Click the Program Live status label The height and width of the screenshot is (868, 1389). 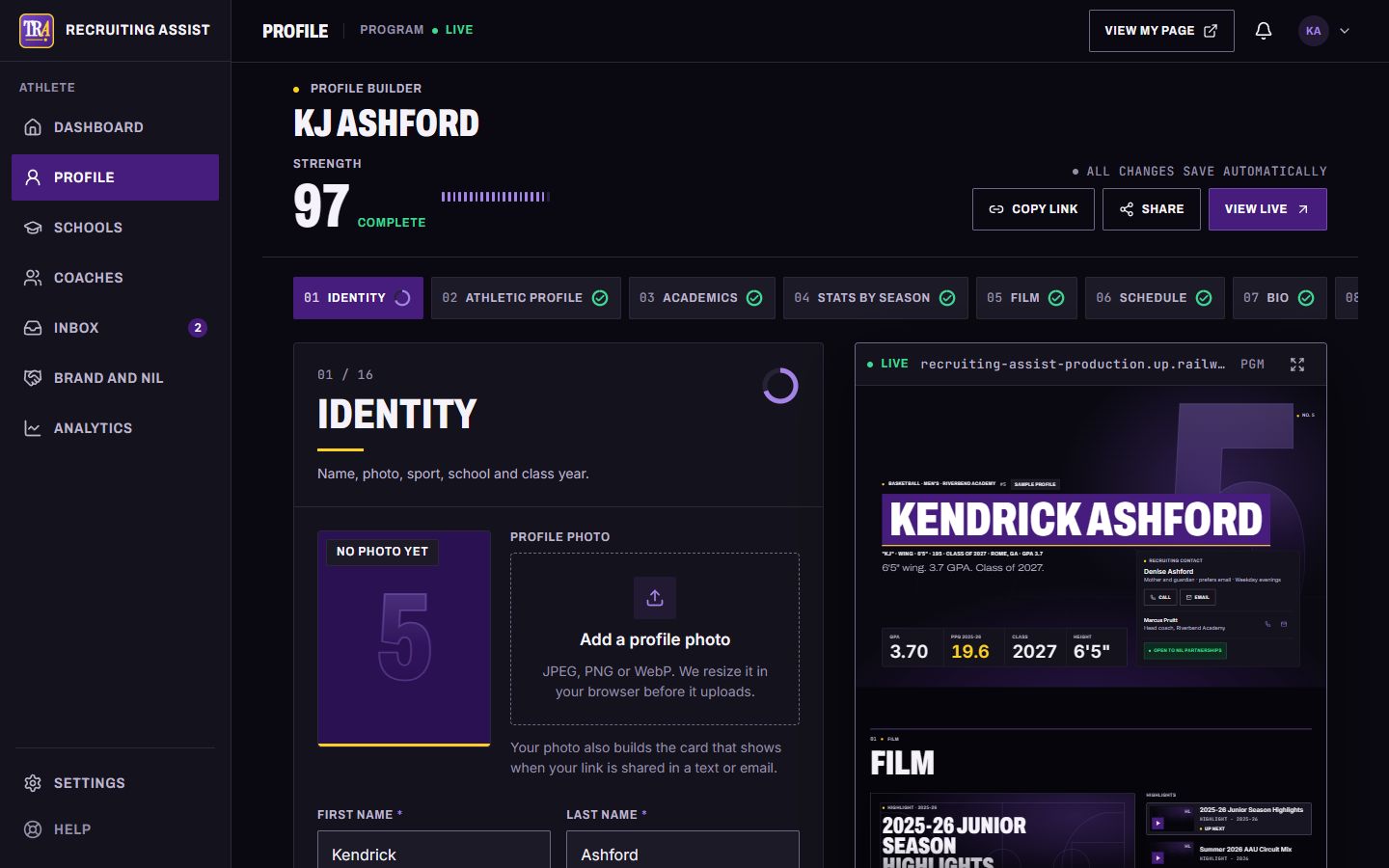[417, 30]
